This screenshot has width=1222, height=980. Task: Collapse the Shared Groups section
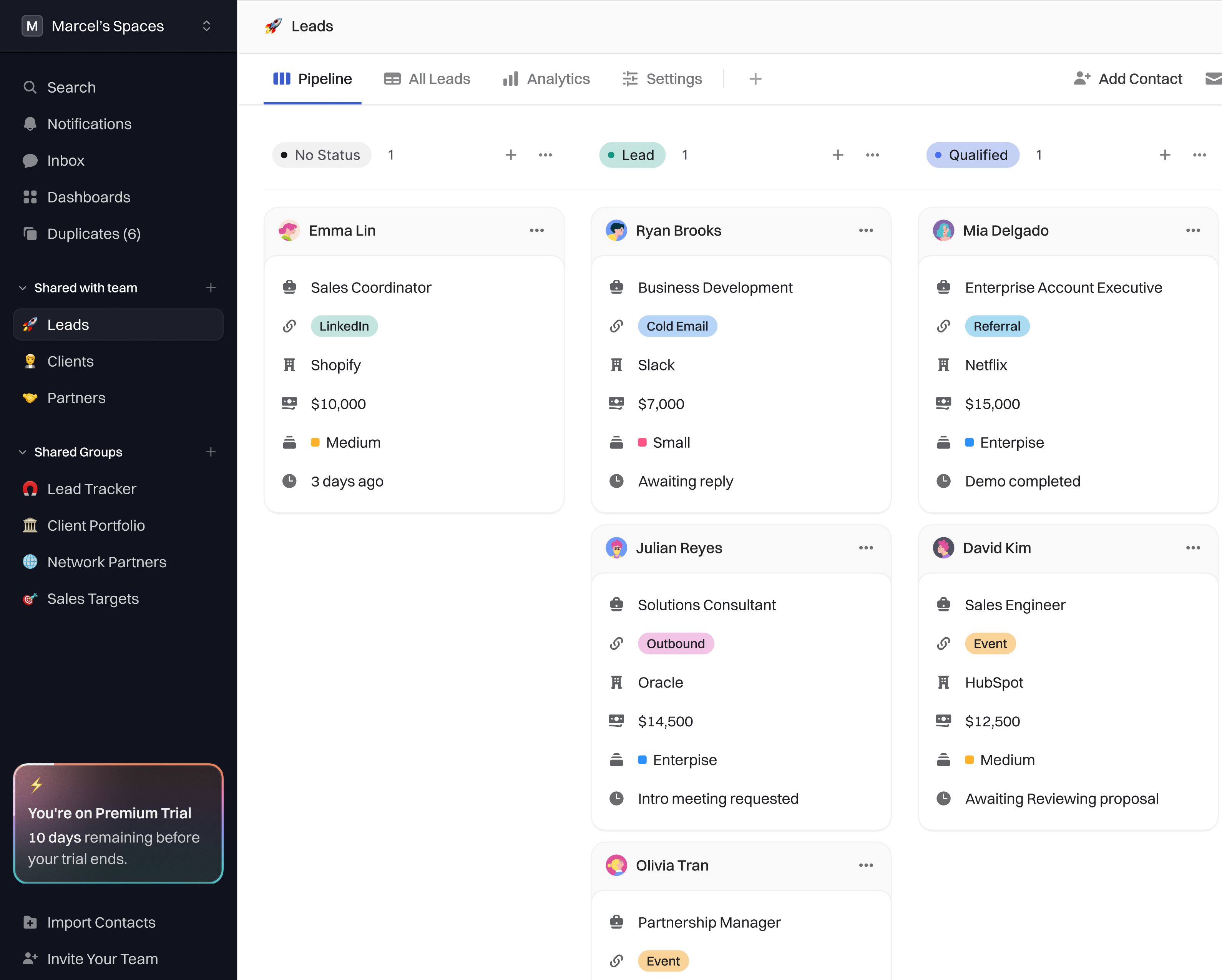click(23, 452)
